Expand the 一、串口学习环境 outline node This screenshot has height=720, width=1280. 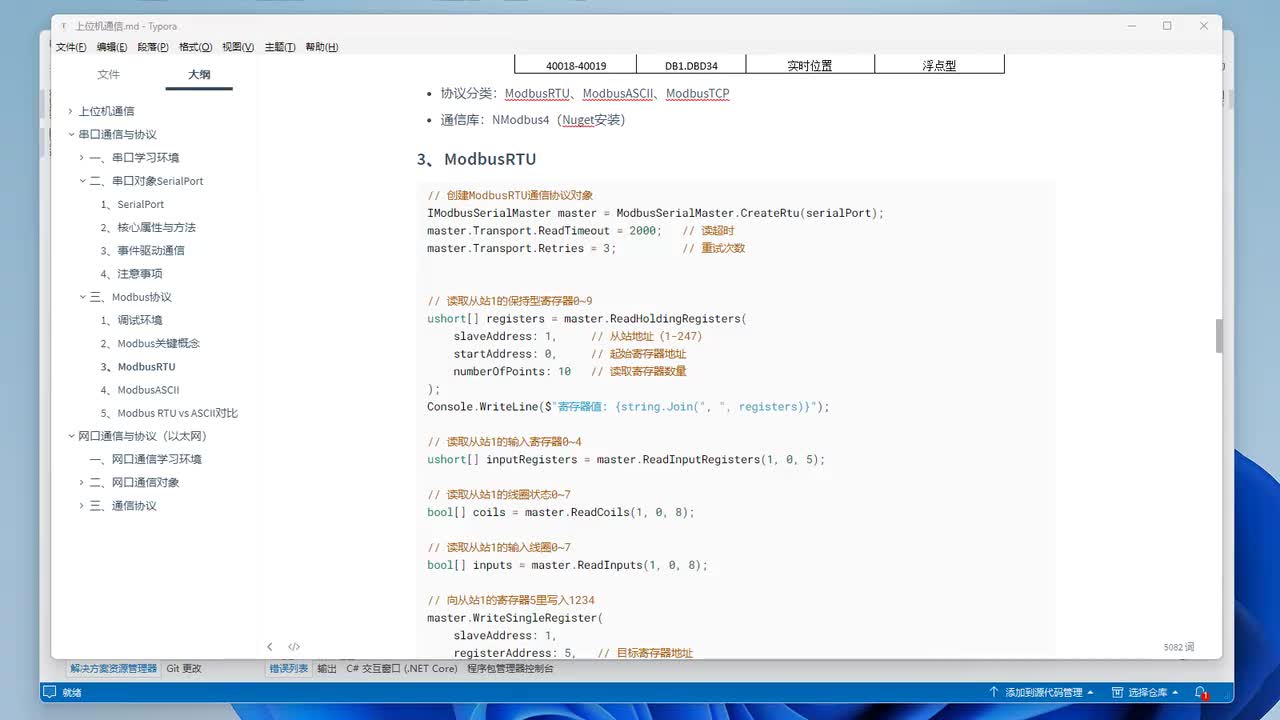(82, 158)
